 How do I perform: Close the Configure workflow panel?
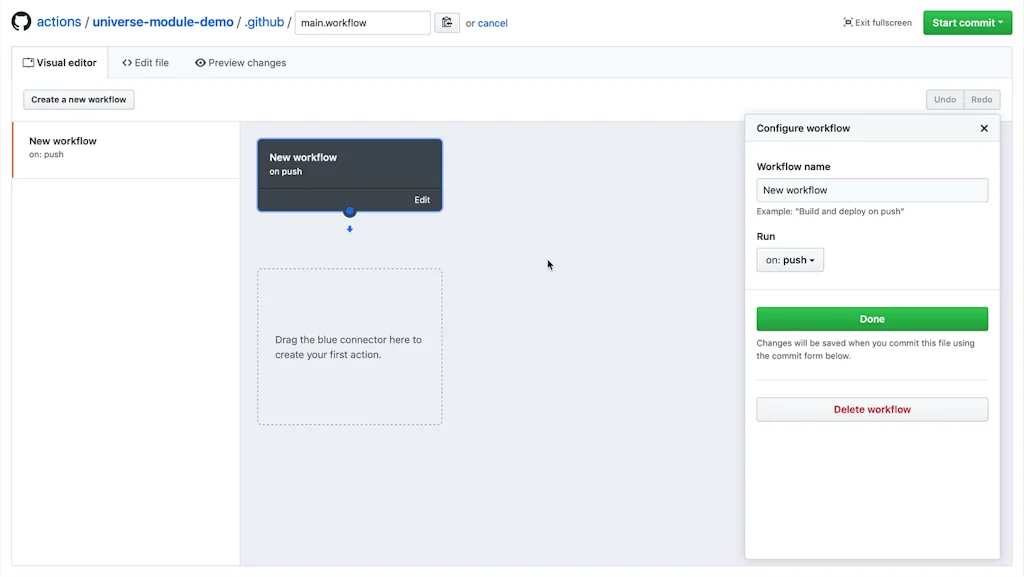983,128
